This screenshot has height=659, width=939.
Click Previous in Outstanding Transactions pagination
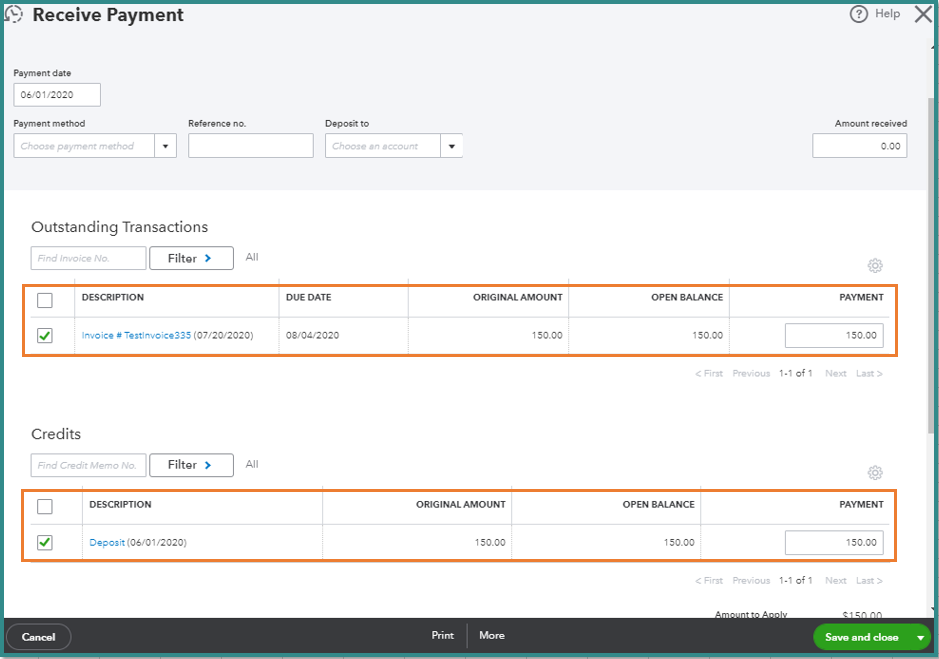751,373
